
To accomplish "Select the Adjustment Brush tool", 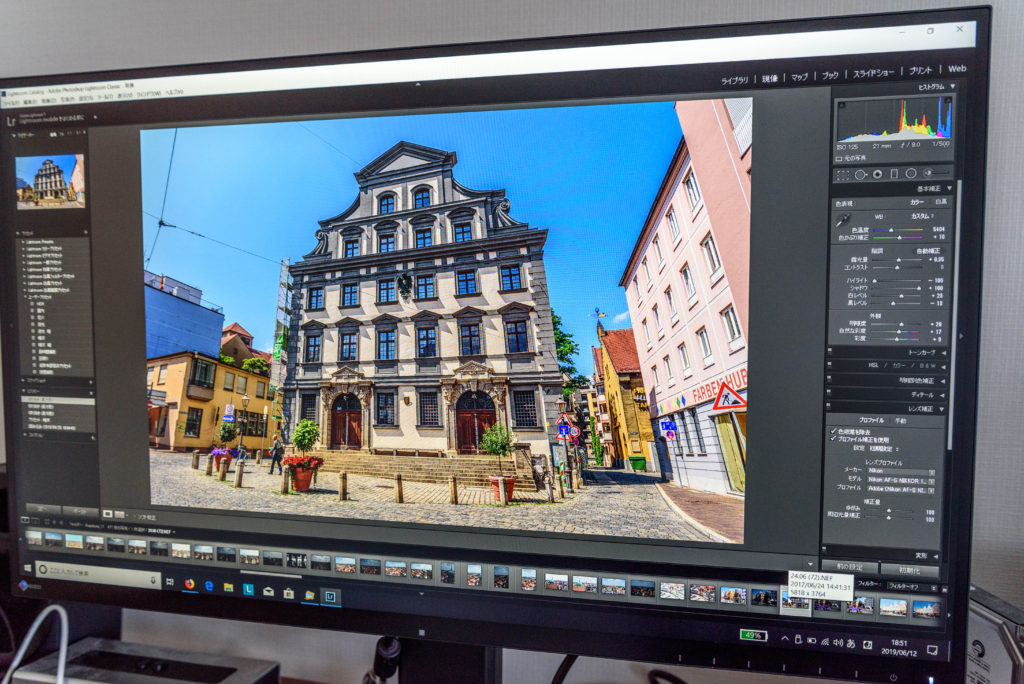I will pos(928,173).
